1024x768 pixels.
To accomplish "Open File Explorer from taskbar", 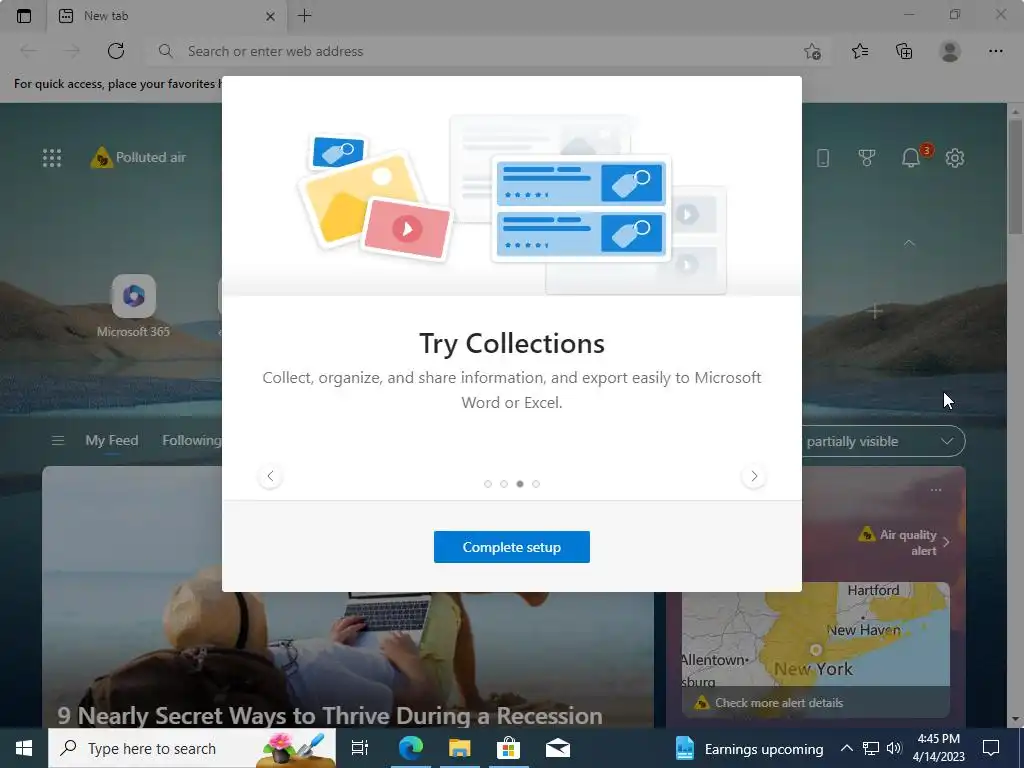I will (460, 748).
